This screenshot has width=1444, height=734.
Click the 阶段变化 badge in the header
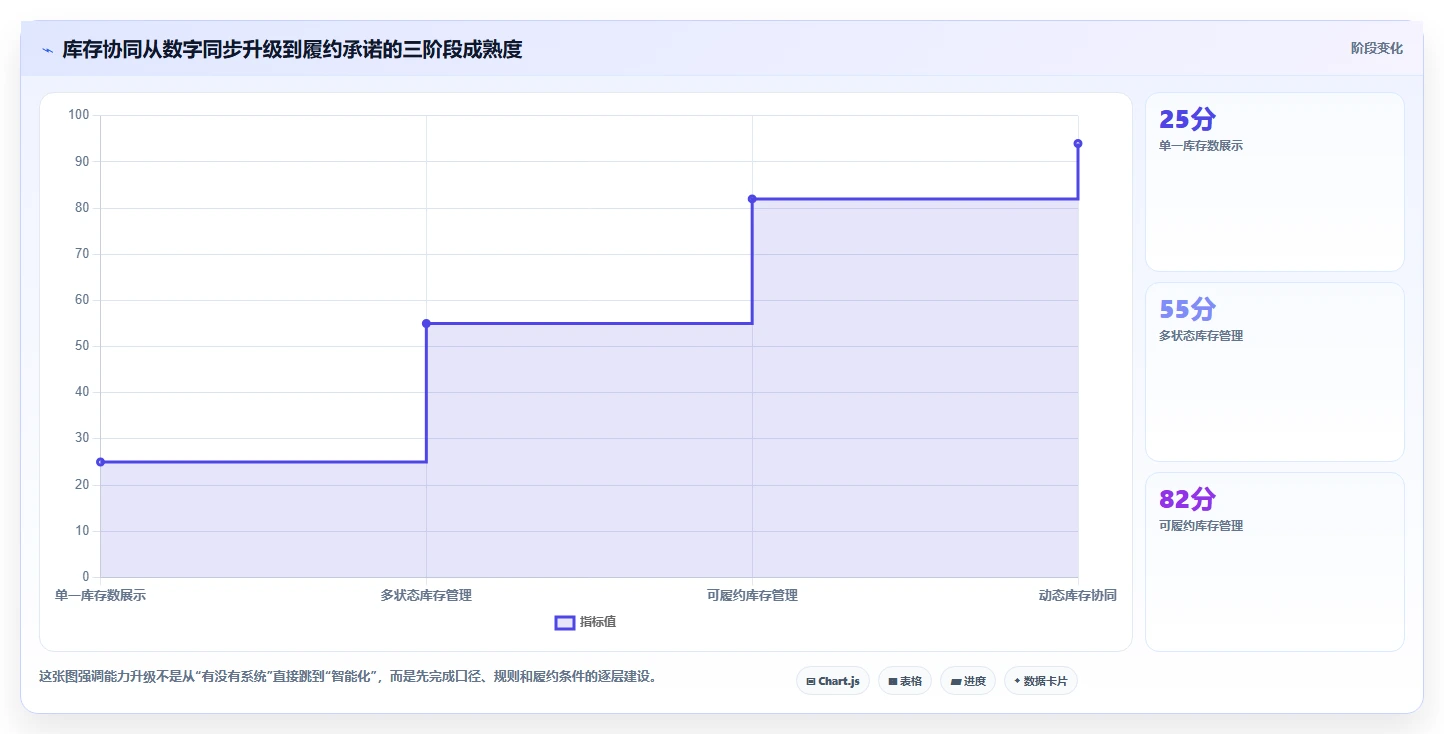1377,48
